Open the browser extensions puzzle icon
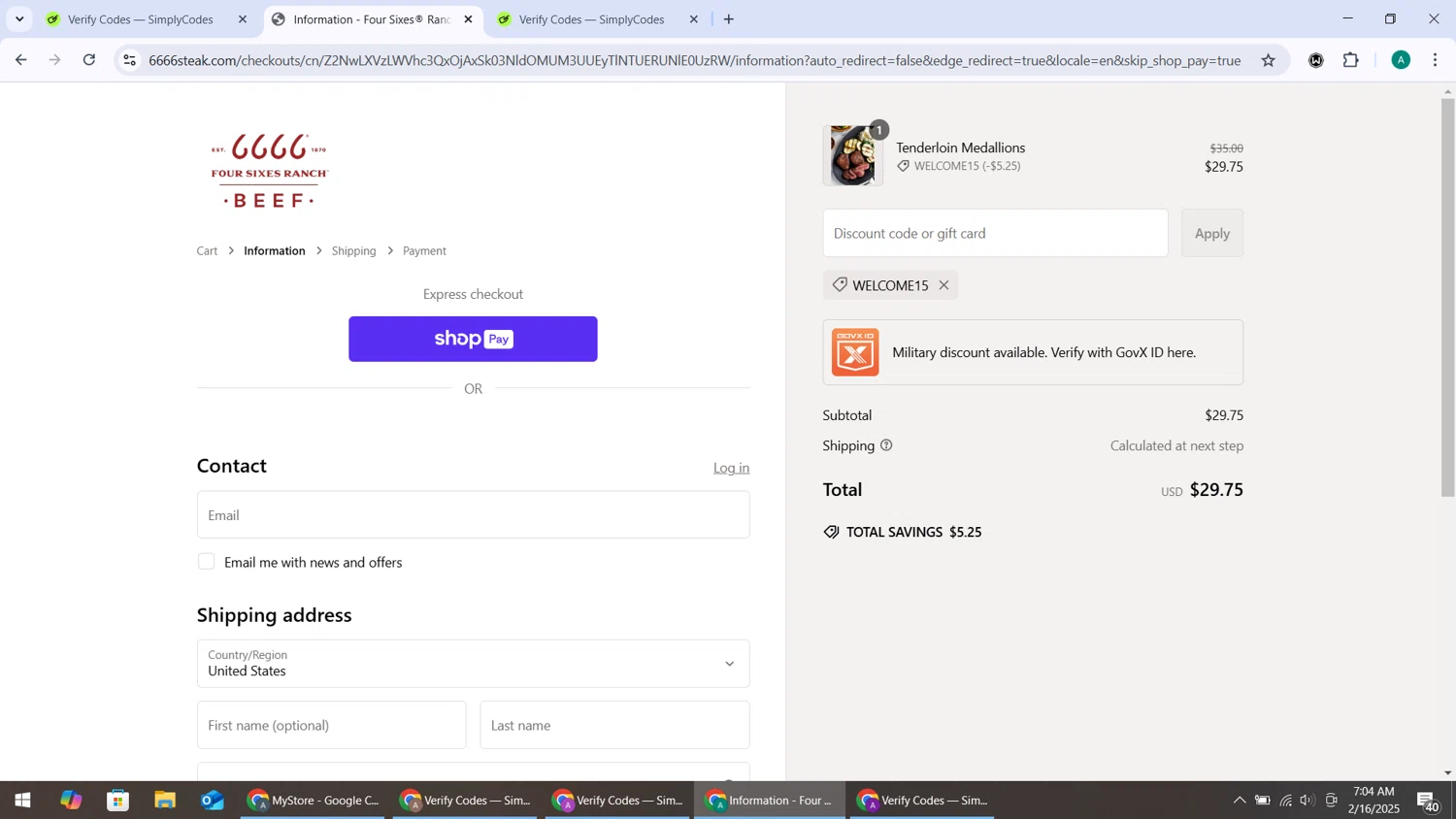Image resolution: width=1456 pixels, height=819 pixels. (1351, 60)
